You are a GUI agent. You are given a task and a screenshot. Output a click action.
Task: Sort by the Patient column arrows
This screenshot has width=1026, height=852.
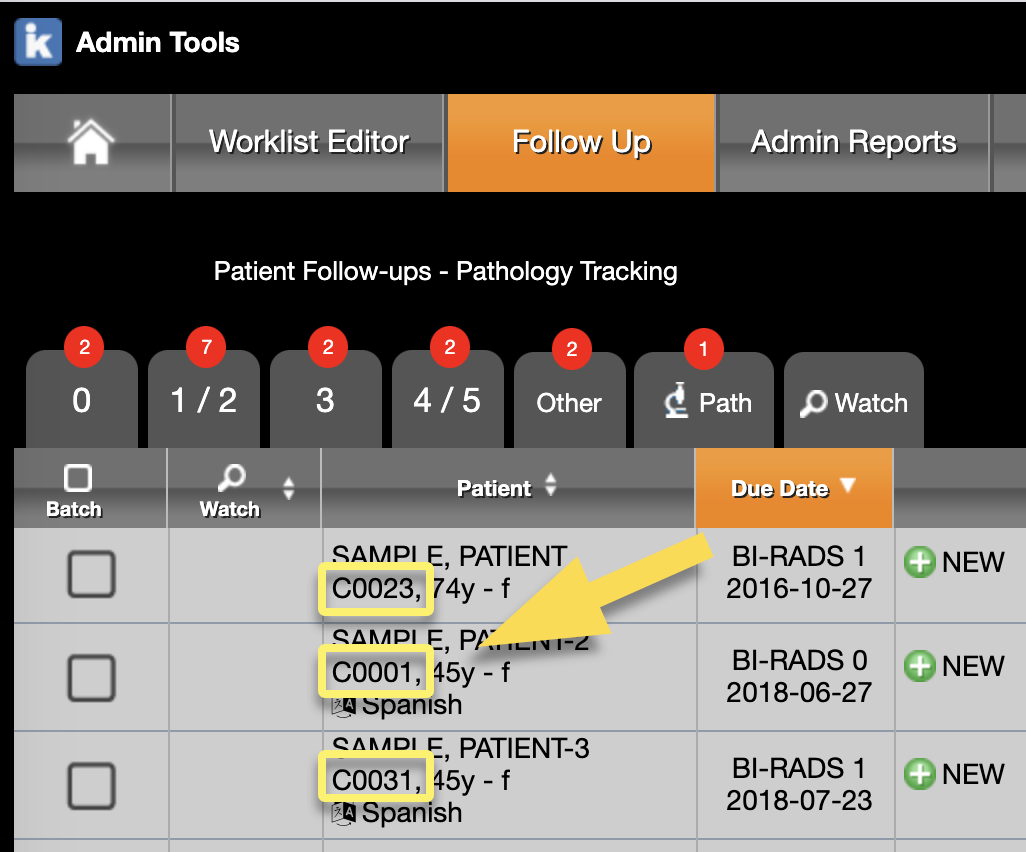pyautogui.click(x=550, y=487)
